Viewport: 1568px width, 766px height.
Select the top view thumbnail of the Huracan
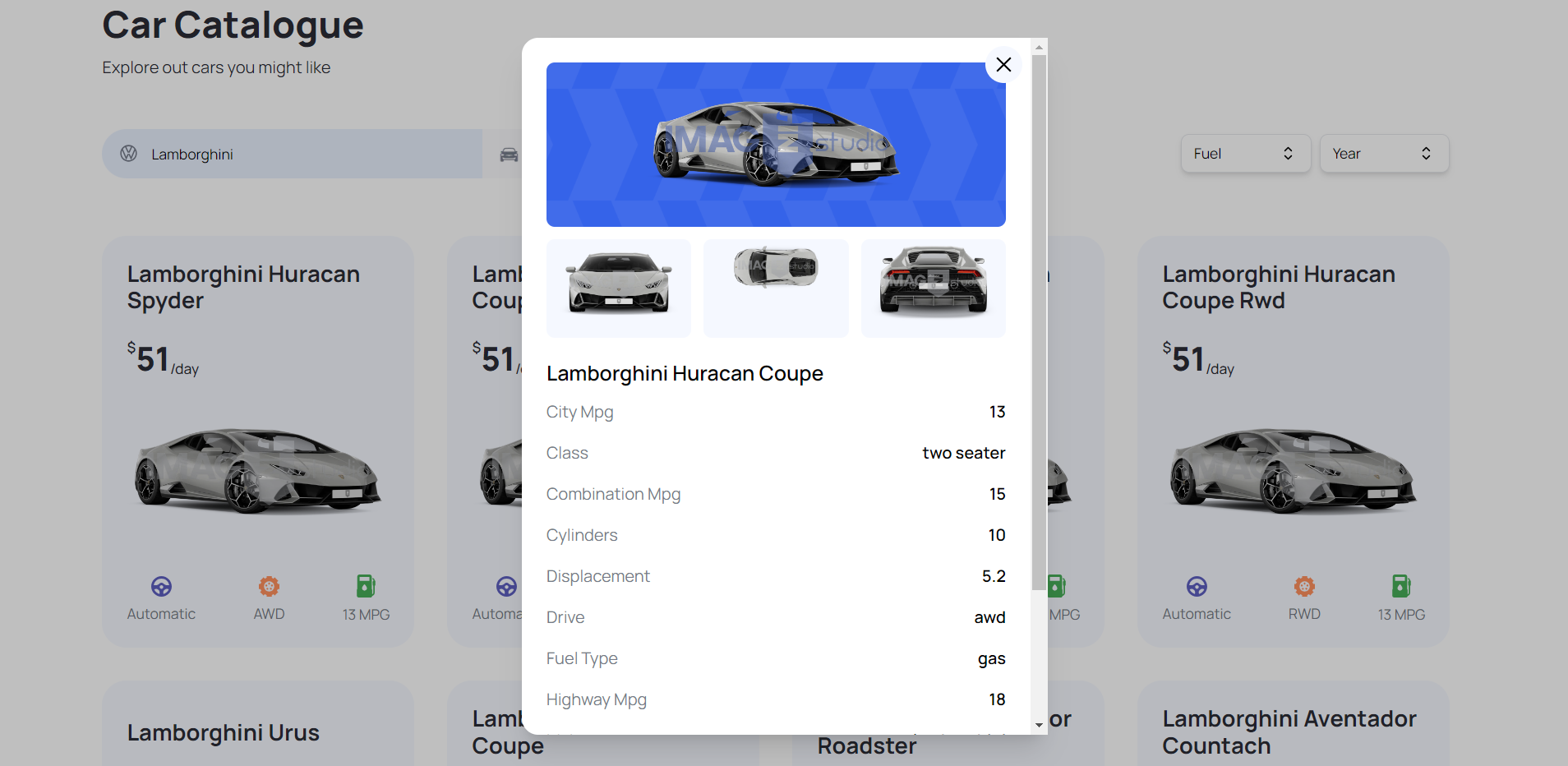tap(776, 288)
